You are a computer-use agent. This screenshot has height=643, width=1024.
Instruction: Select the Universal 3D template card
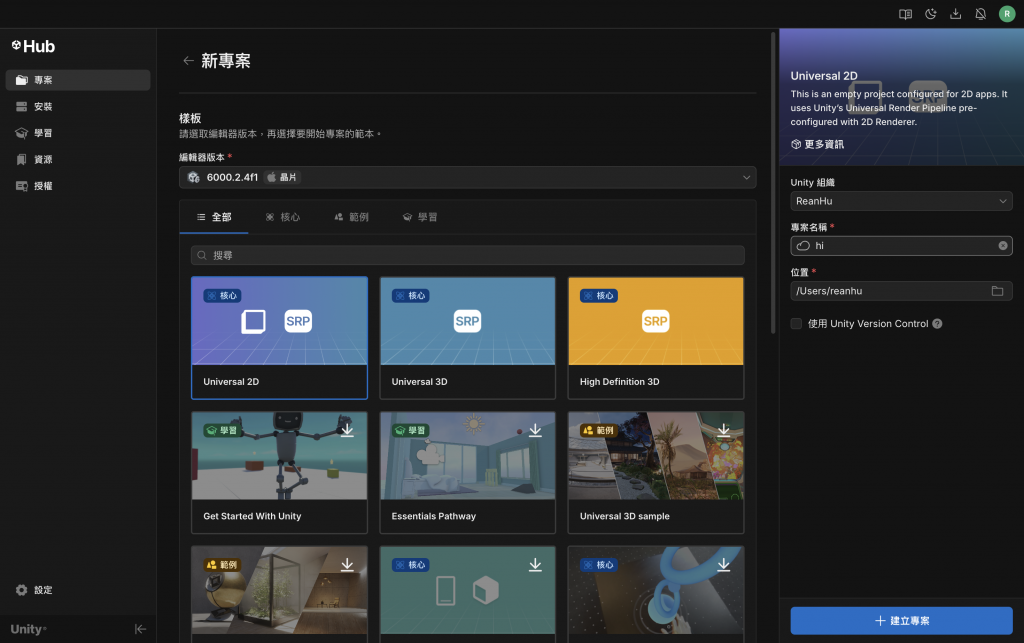tap(468, 337)
